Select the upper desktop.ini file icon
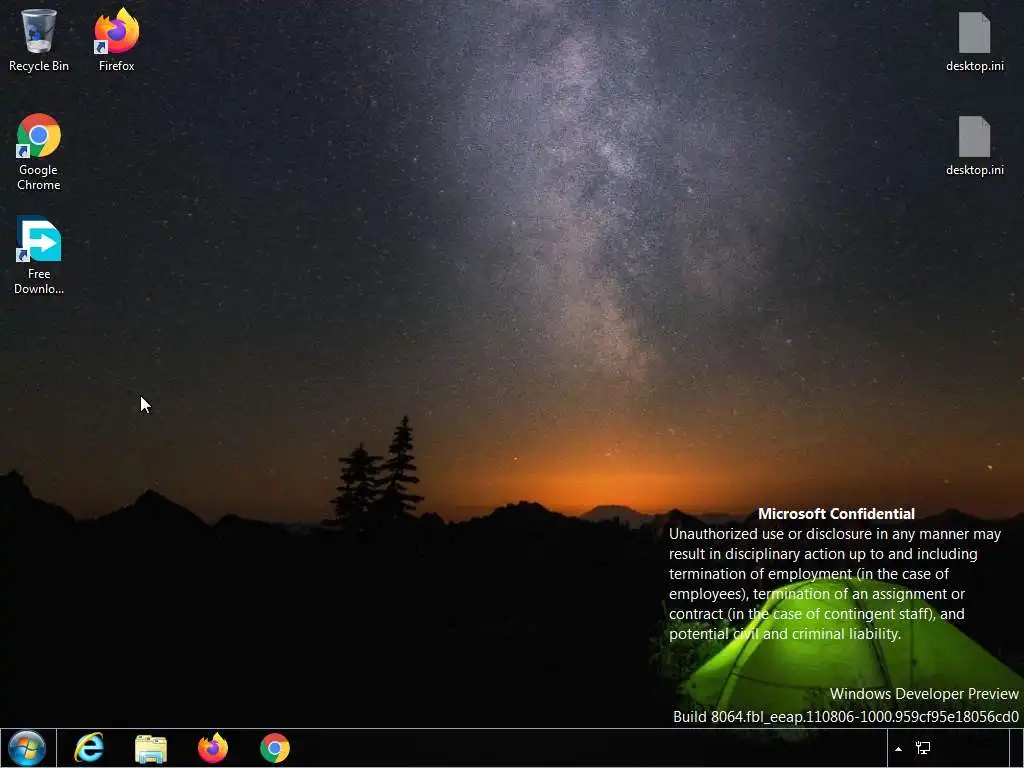Image resolution: width=1024 pixels, height=768 pixels. [x=974, y=42]
